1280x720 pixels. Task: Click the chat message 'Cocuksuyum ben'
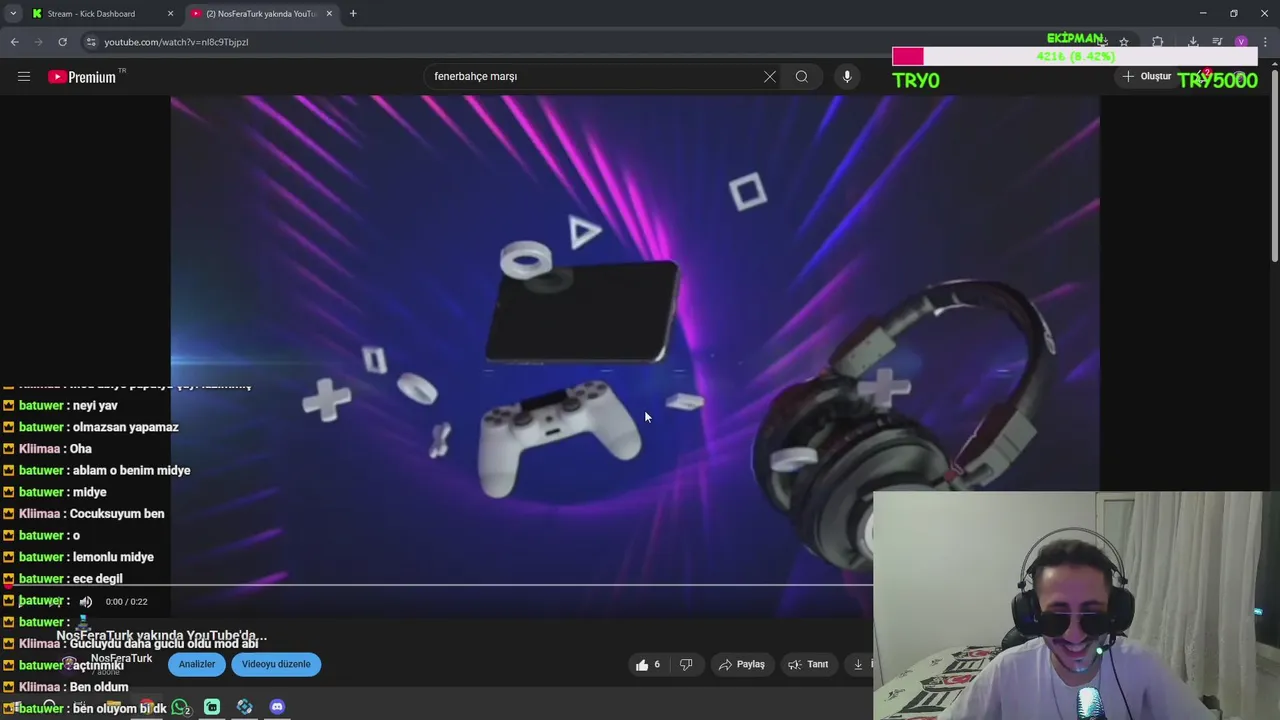(x=117, y=514)
